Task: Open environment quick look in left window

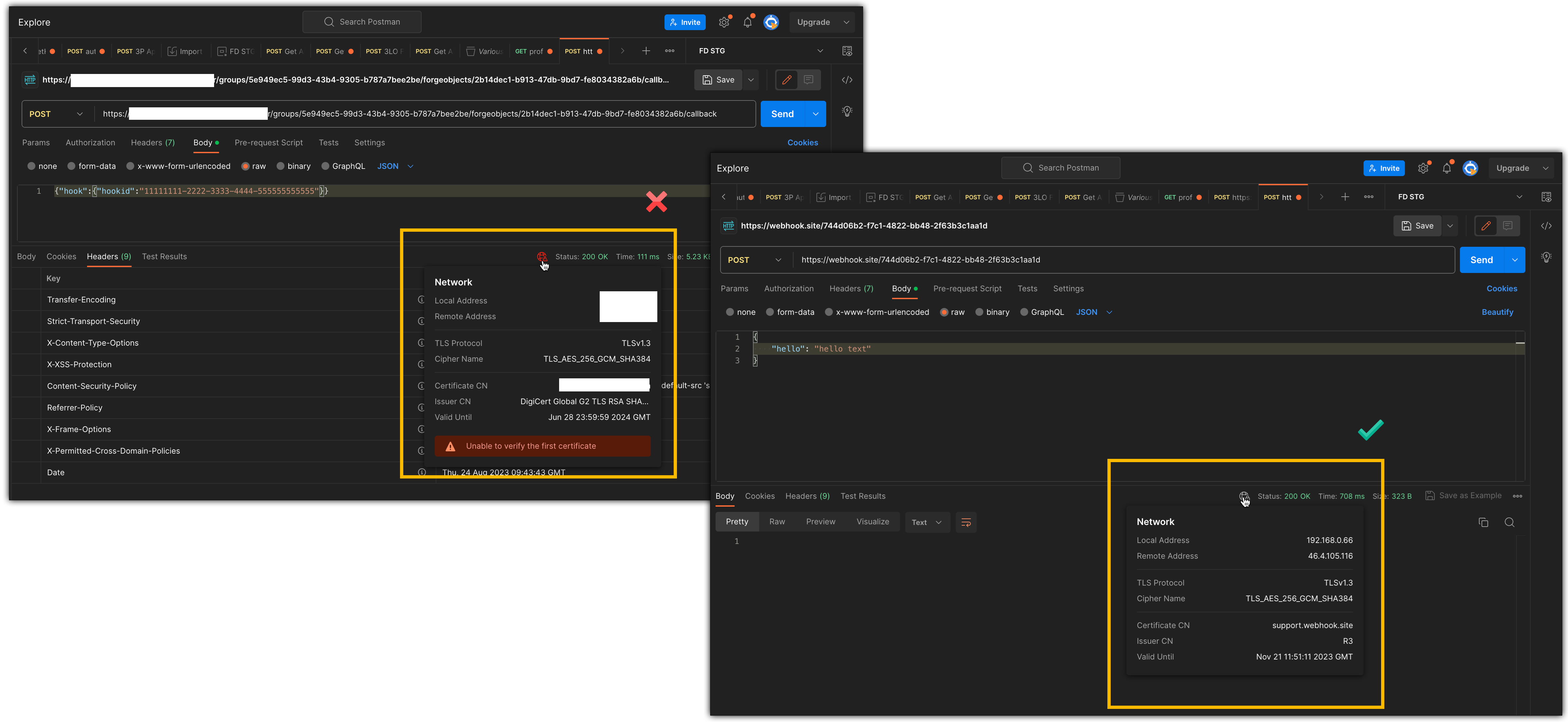Action: coord(847,51)
